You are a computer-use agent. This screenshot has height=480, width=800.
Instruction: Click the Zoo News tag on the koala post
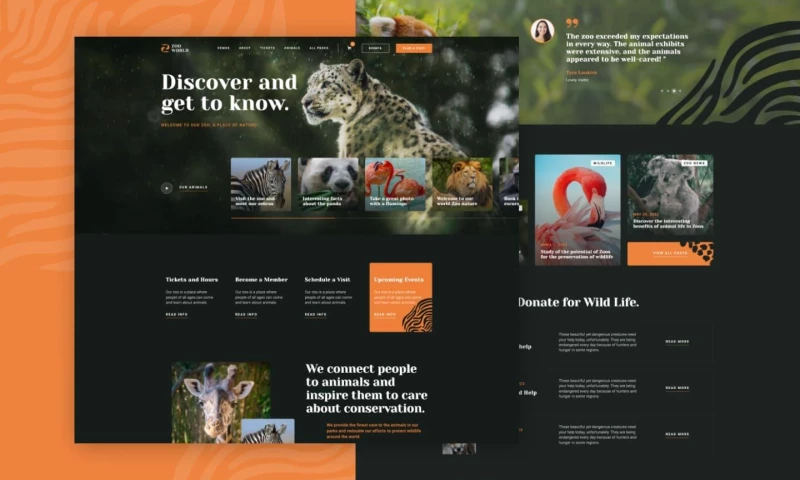click(694, 163)
